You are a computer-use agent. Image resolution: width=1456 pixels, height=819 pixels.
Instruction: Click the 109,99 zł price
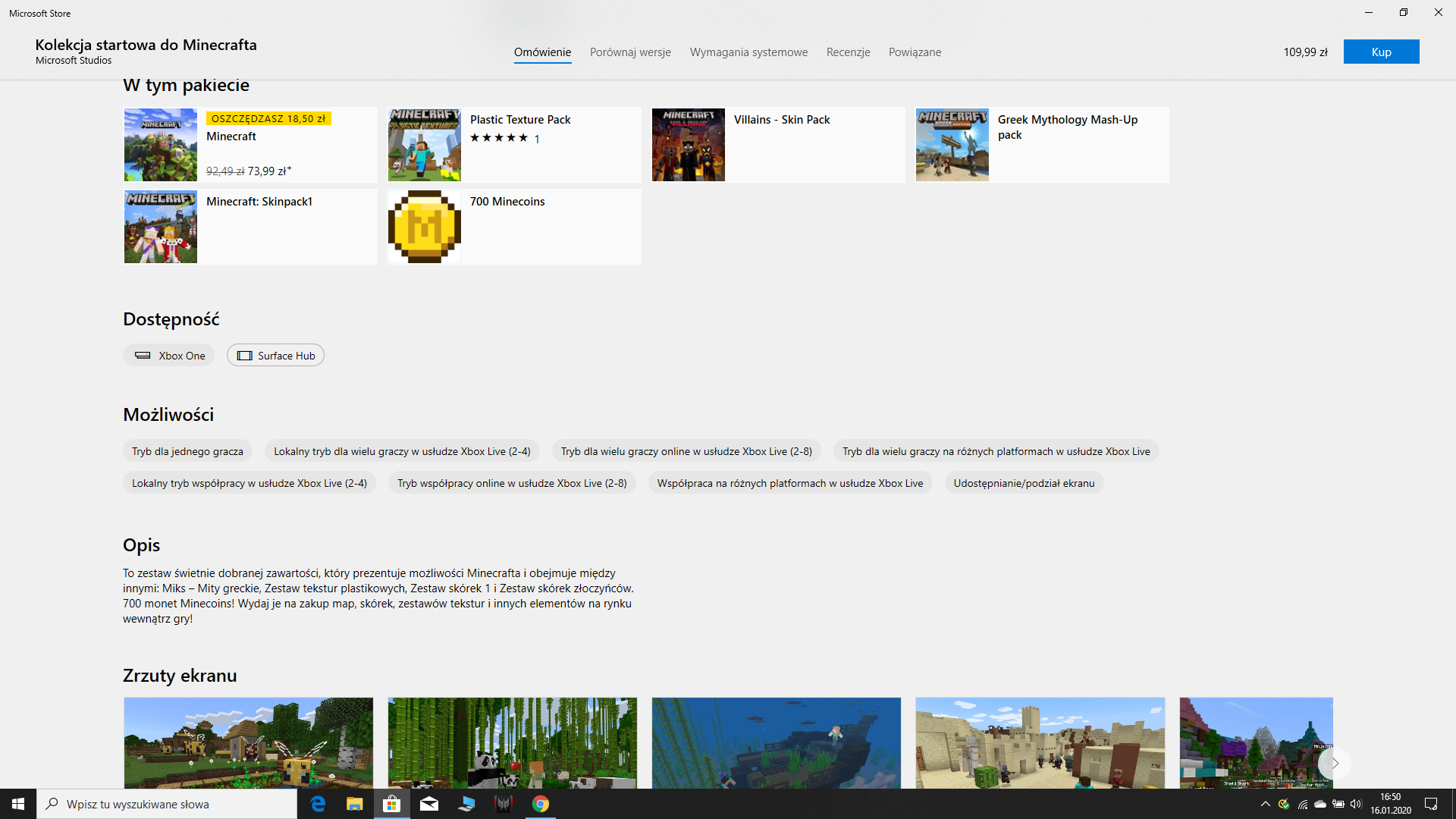[x=1305, y=52]
